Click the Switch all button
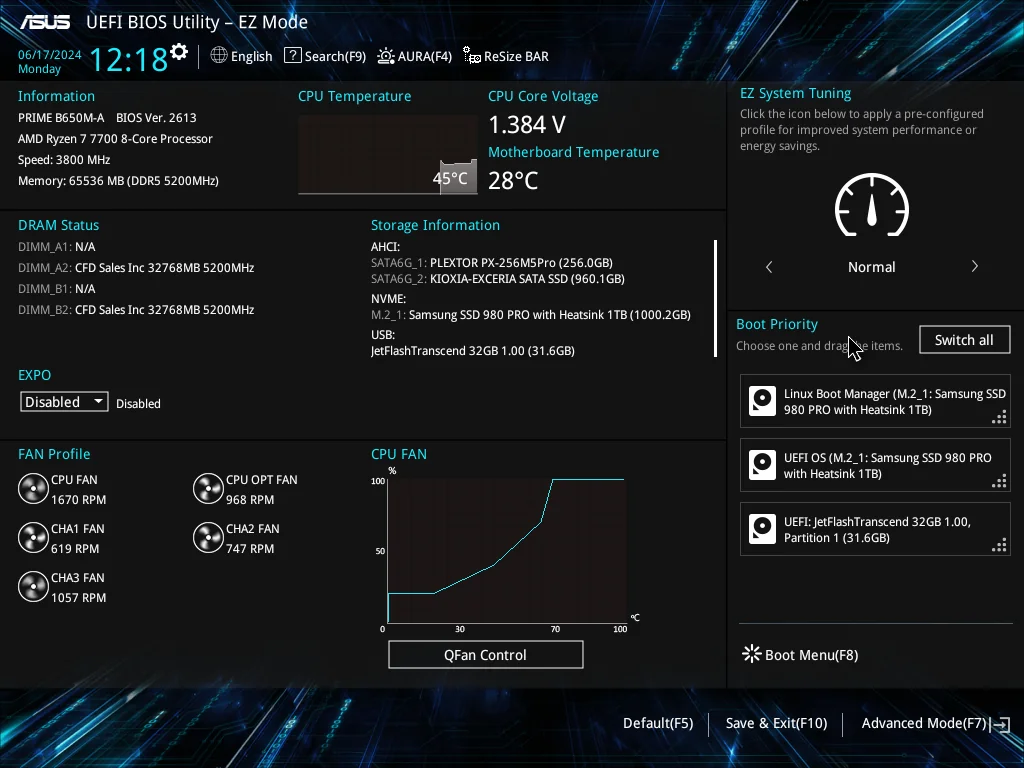 pyautogui.click(x=964, y=340)
